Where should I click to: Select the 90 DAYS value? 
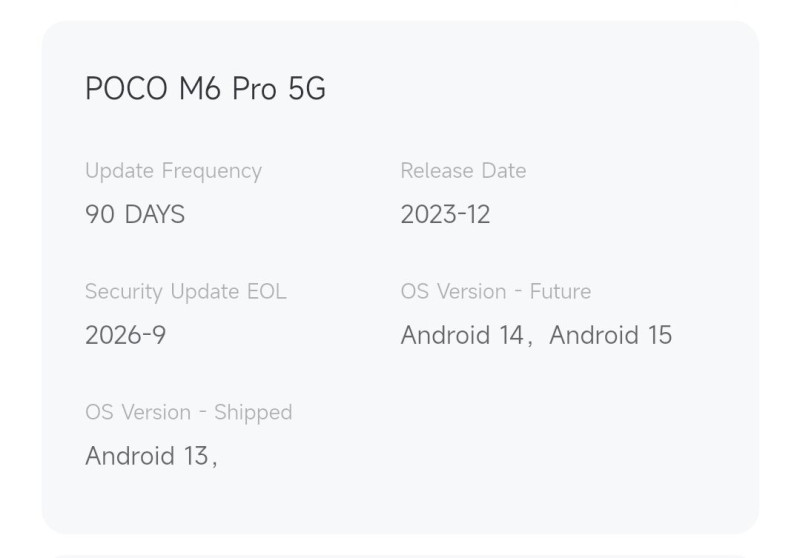click(135, 214)
